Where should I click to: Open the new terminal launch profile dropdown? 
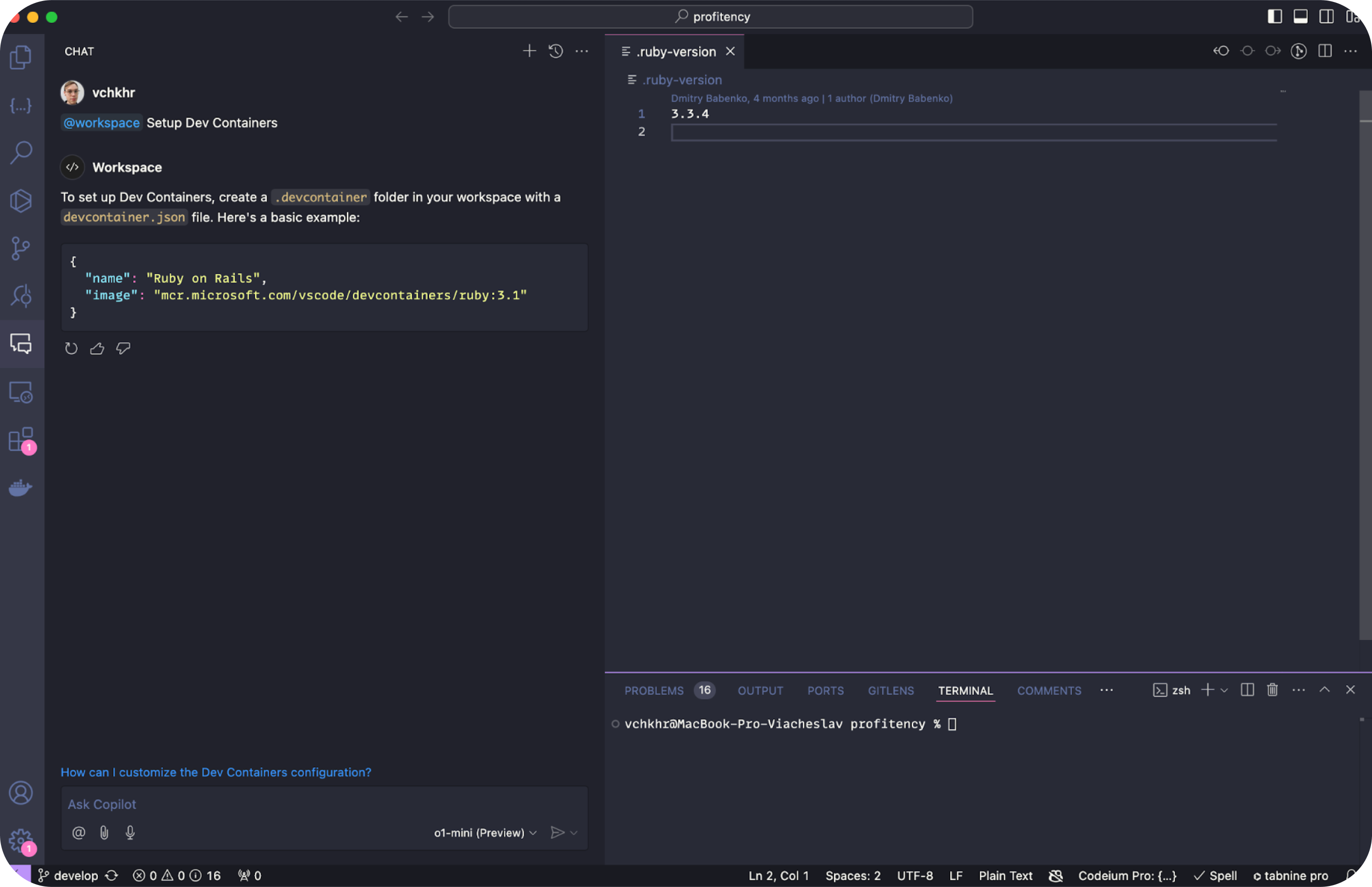(1225, 691)
